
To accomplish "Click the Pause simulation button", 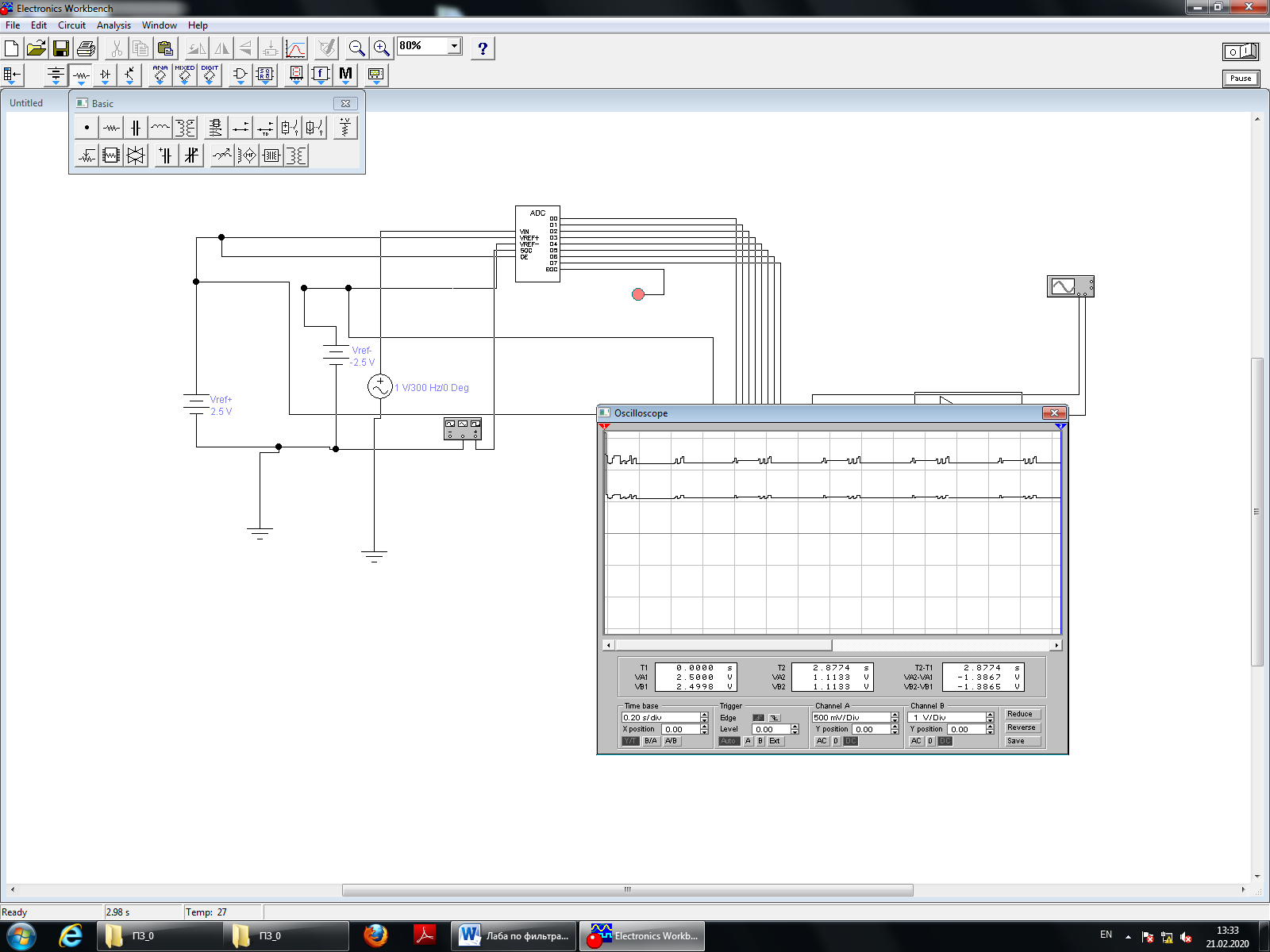I will coord(1241,79).
